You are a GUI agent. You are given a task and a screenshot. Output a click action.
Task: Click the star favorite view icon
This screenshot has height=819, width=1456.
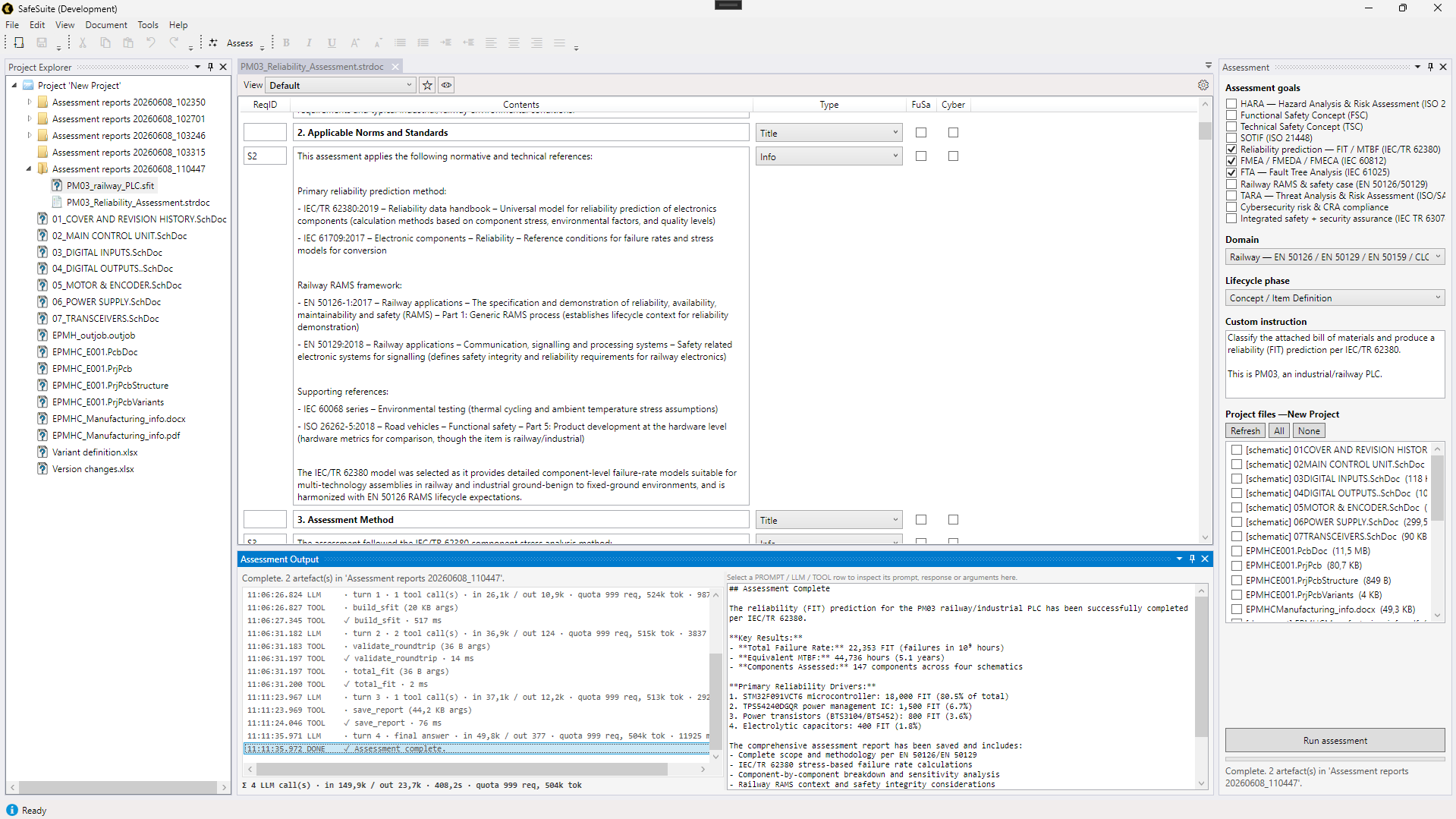427,85
